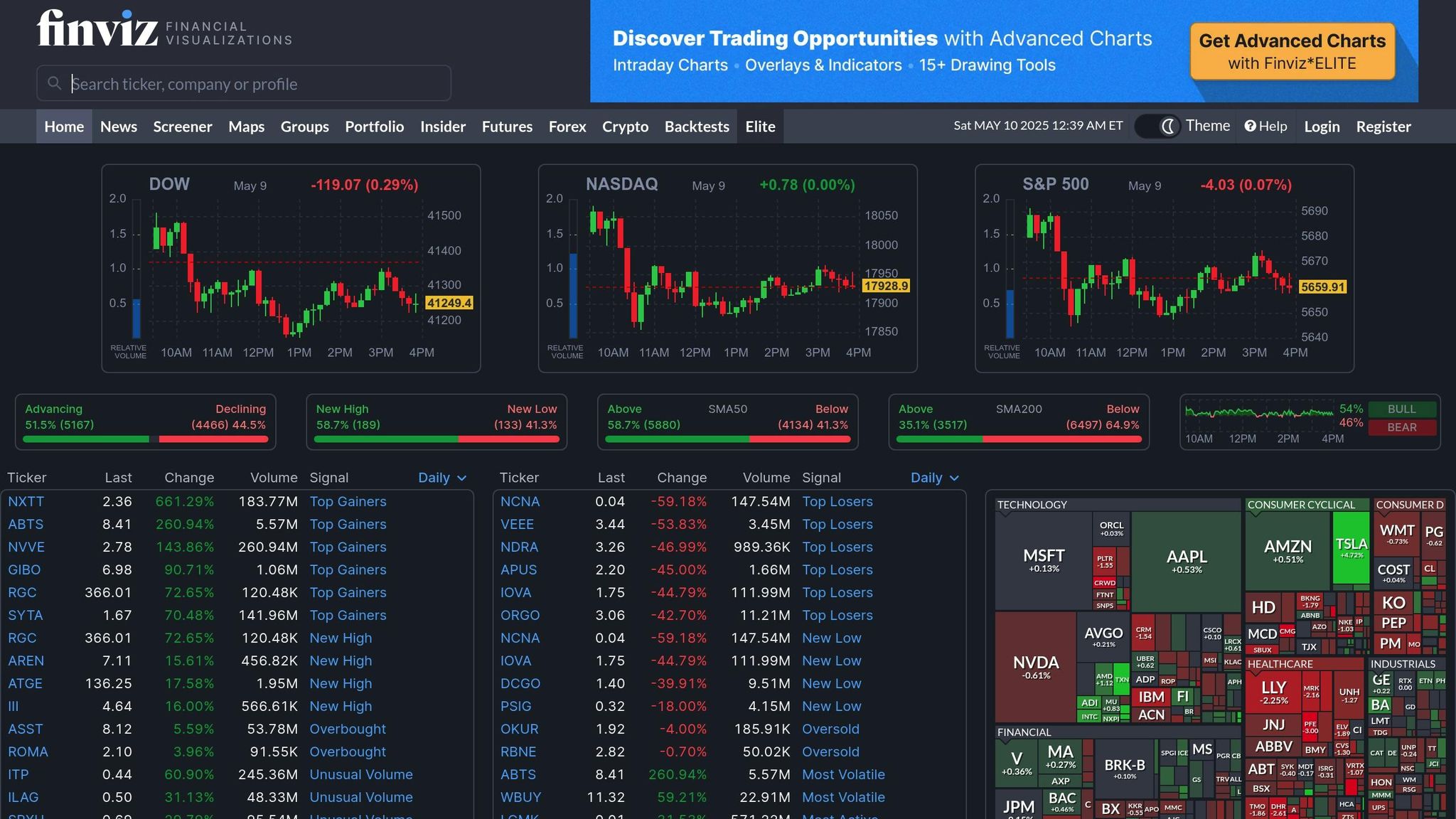Open the right table Daily dropdown

(935, 478)
